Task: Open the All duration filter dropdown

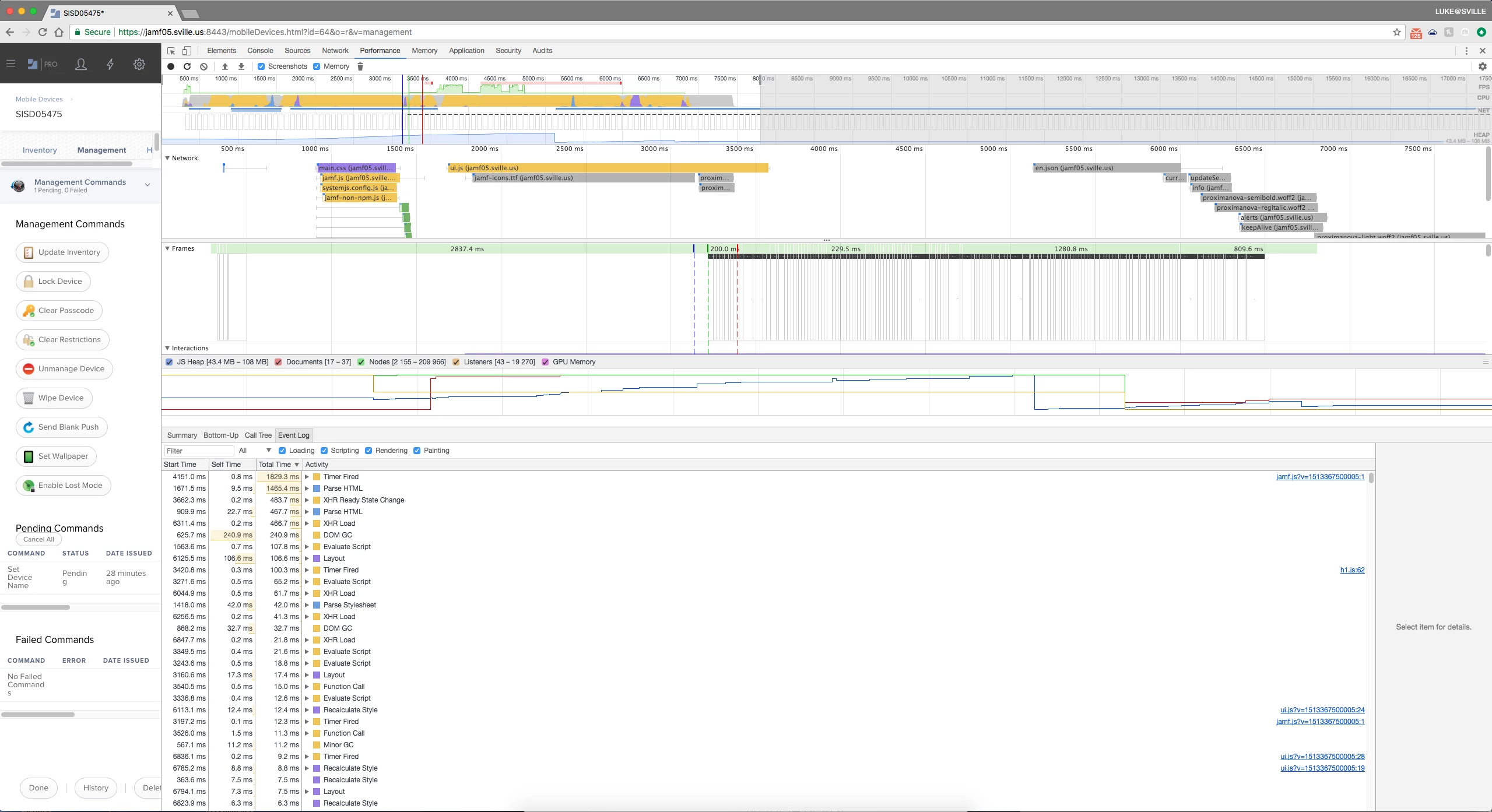Action: [255, 451]
